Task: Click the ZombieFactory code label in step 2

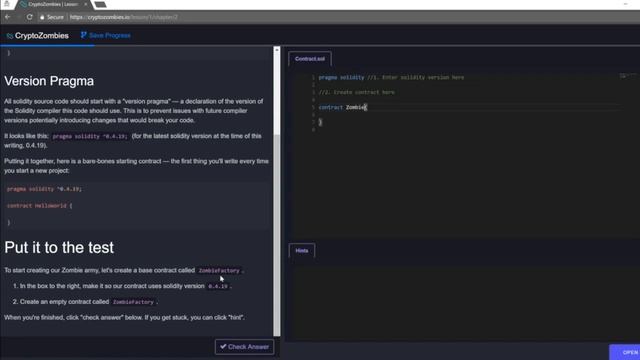Action: [133, 302]
